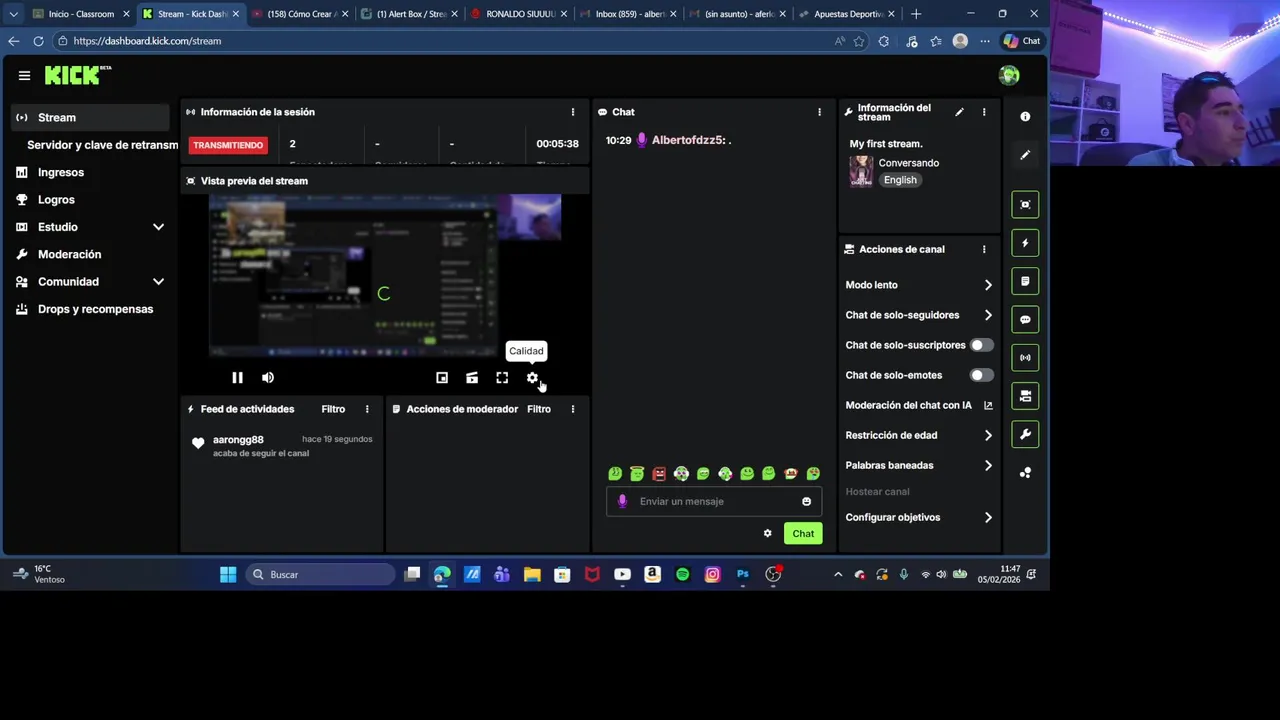Pause the stream preview
The image size is (1280, 720).
(237, 378)
